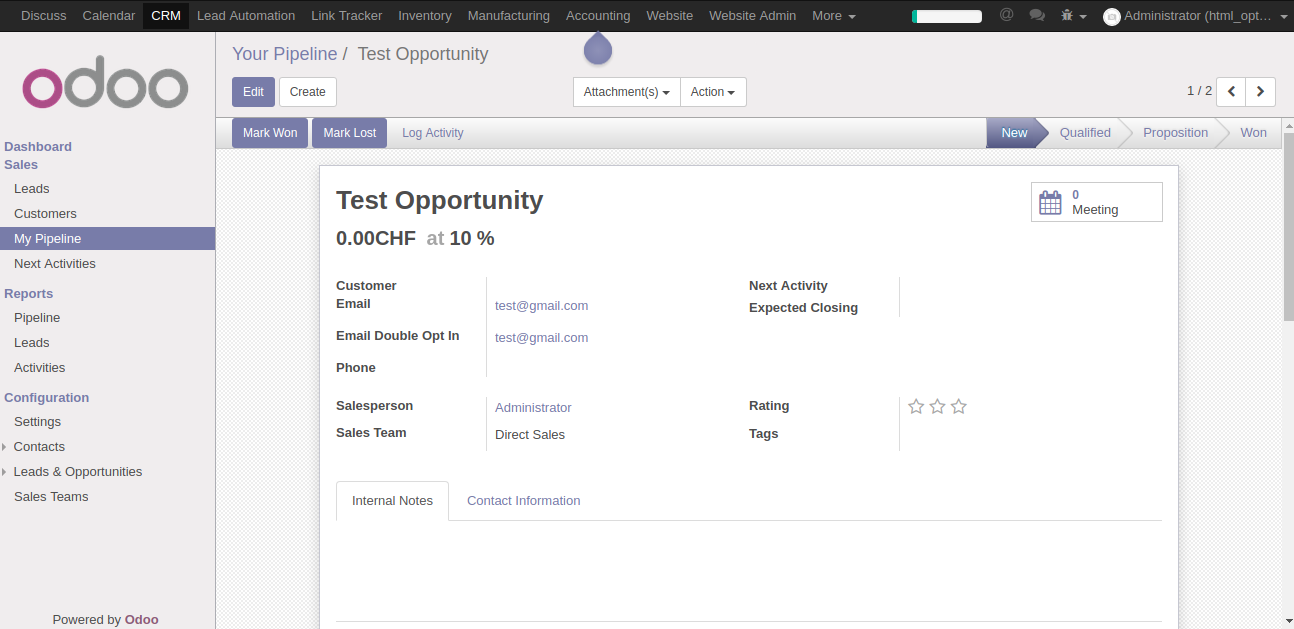The height and width of the screenshot is (629, 1294).
Task: Open conversations chat bubble icon
Action: tap(1037, 16)
